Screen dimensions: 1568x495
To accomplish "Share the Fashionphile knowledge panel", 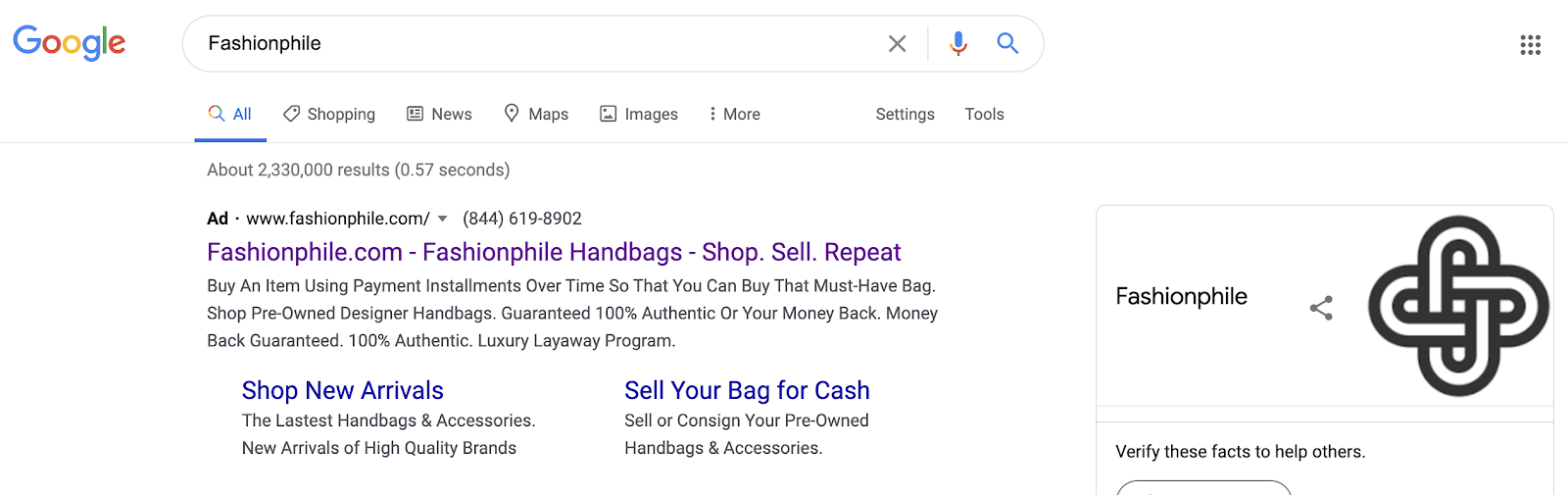I will 1321,308.
